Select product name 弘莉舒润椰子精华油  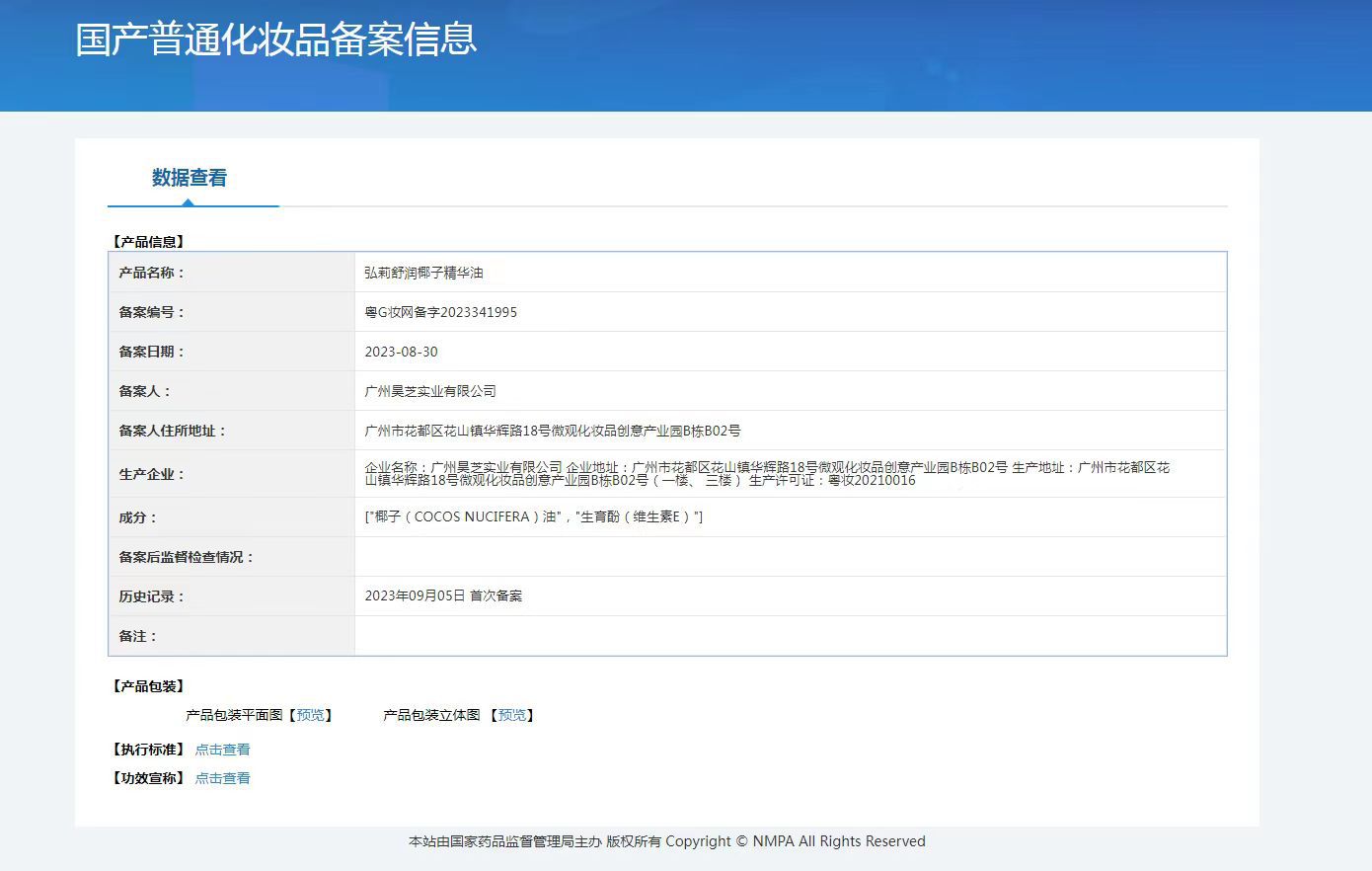tap(423, 273)
